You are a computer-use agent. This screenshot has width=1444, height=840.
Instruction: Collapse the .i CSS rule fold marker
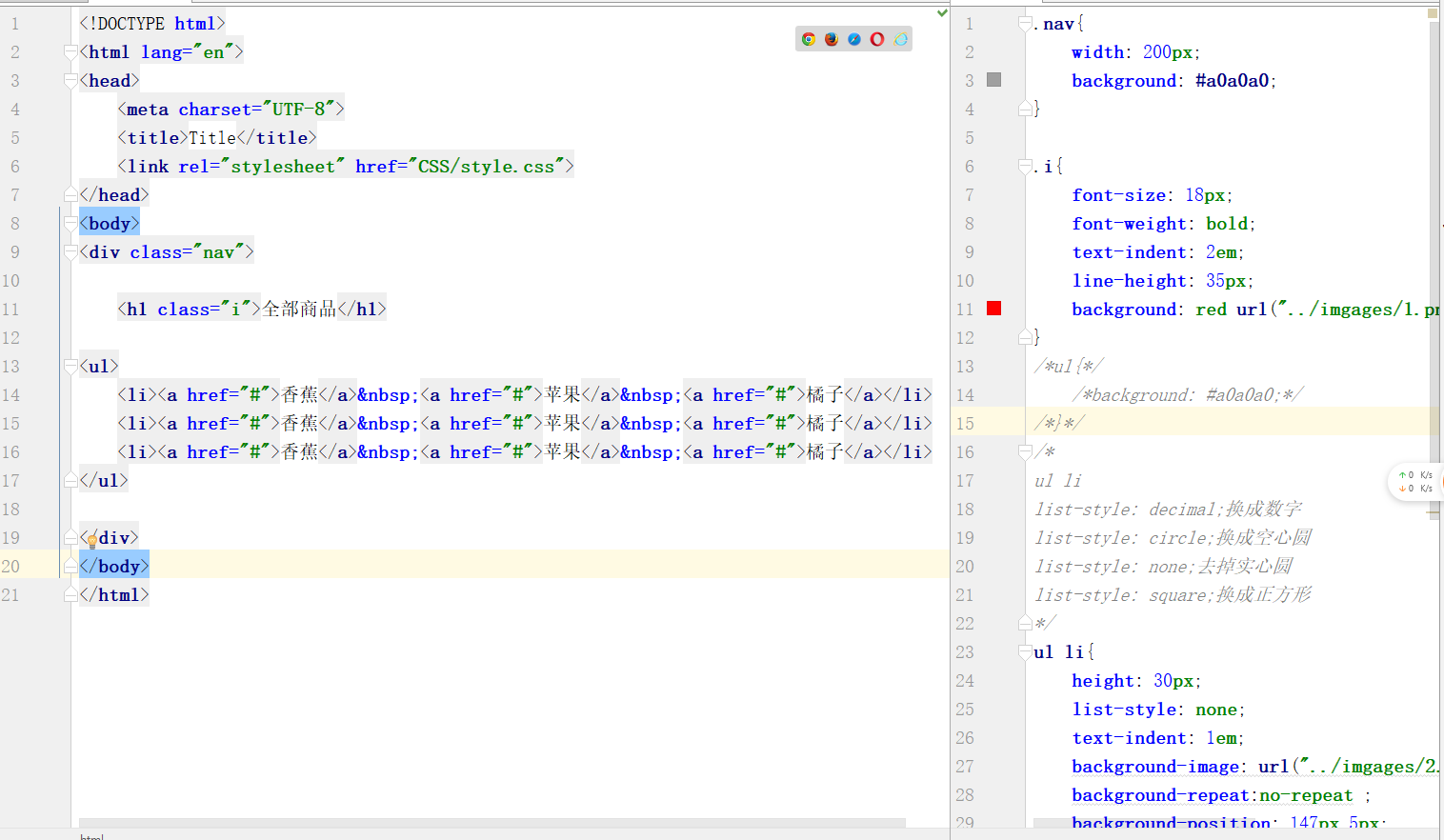click(x=1025, y=166)
